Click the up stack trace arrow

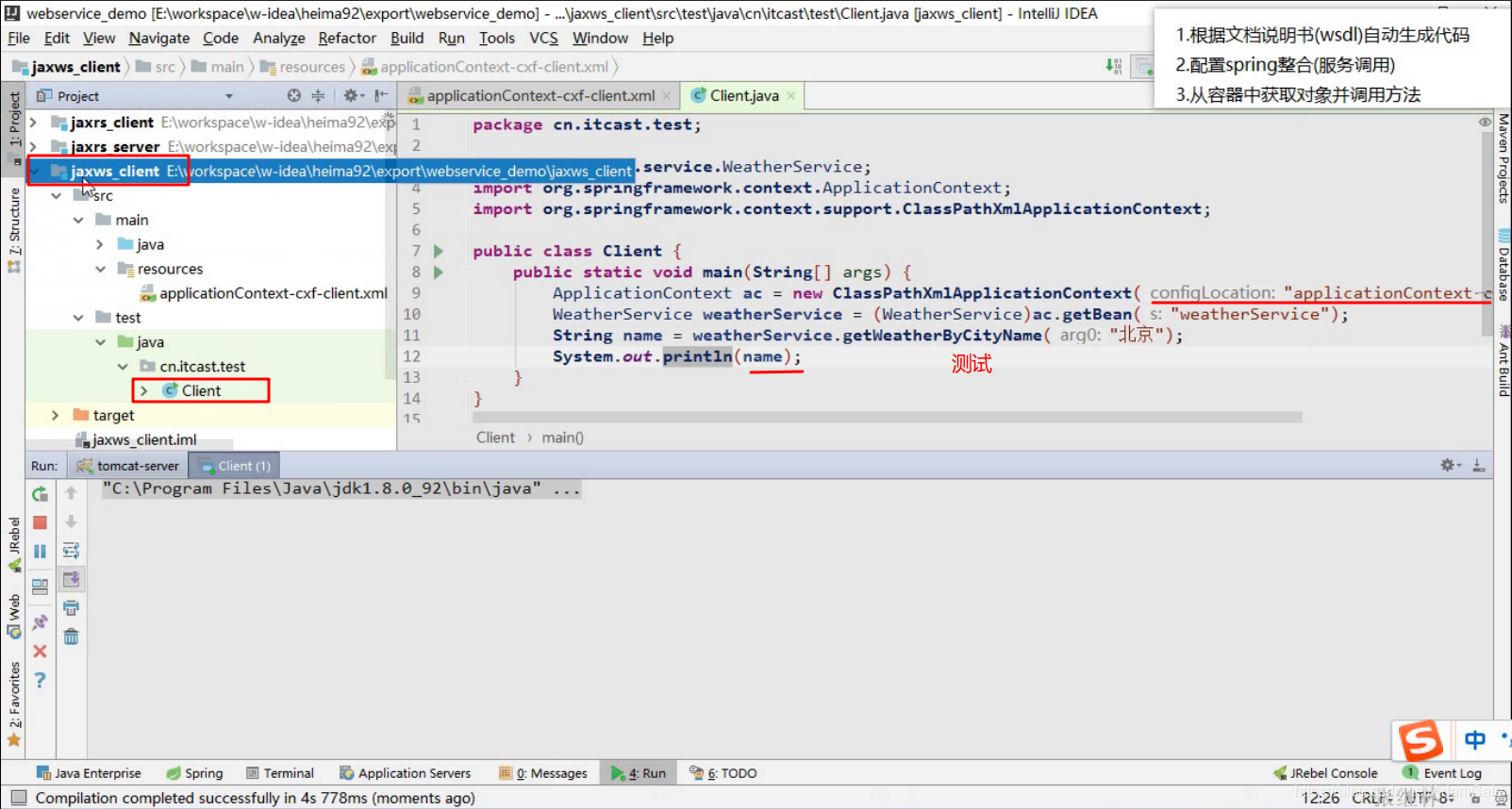71,493
